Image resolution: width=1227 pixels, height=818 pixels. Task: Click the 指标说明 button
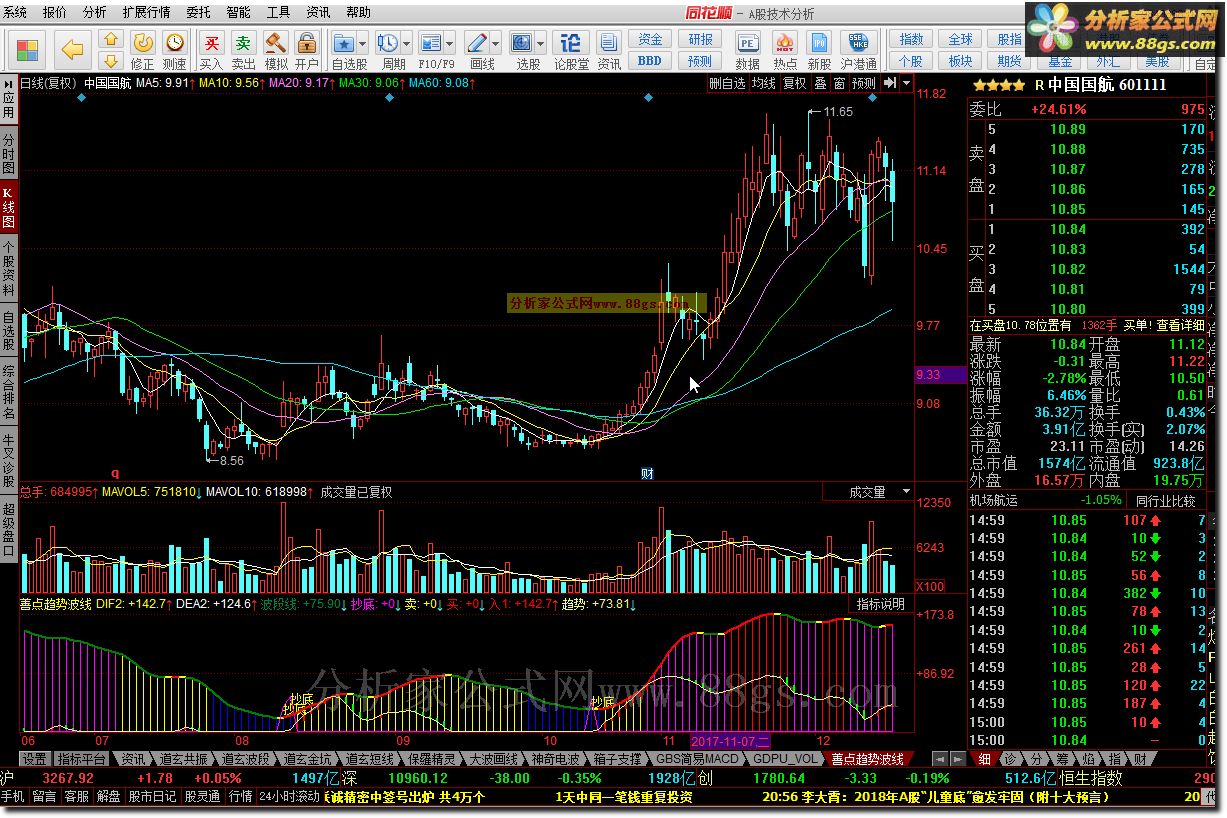click(x=881, y=604)
